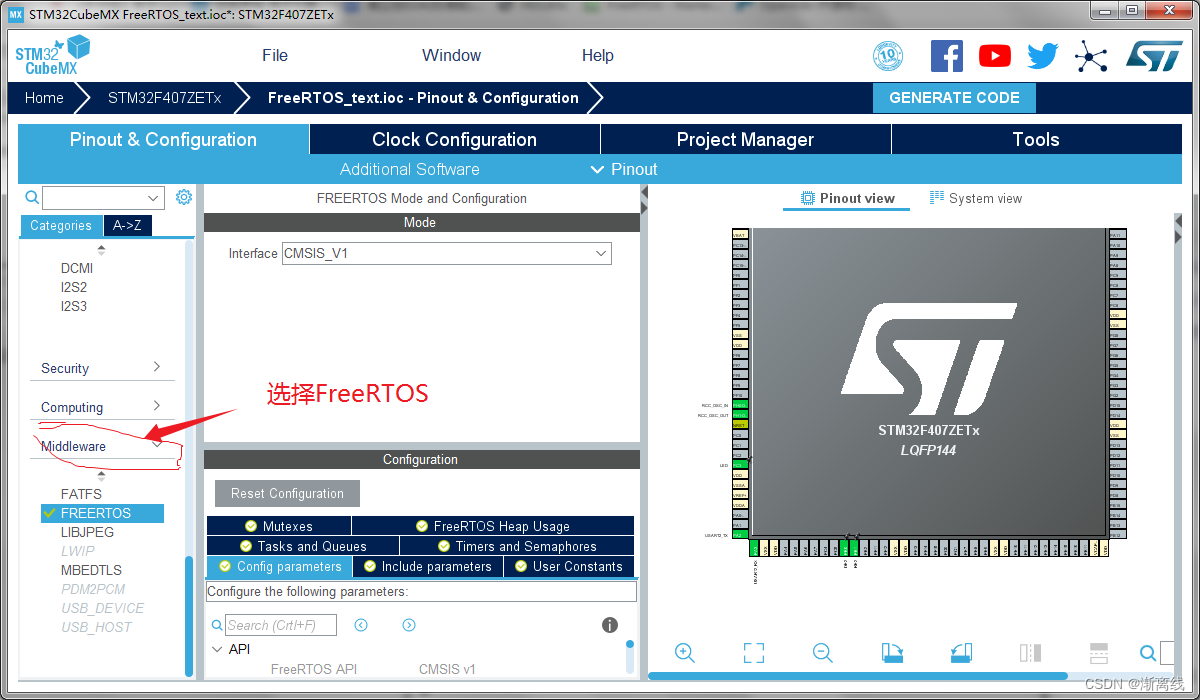
Task: Select the Pinout & Configuration tab
Action: click(x=163, y=139)
